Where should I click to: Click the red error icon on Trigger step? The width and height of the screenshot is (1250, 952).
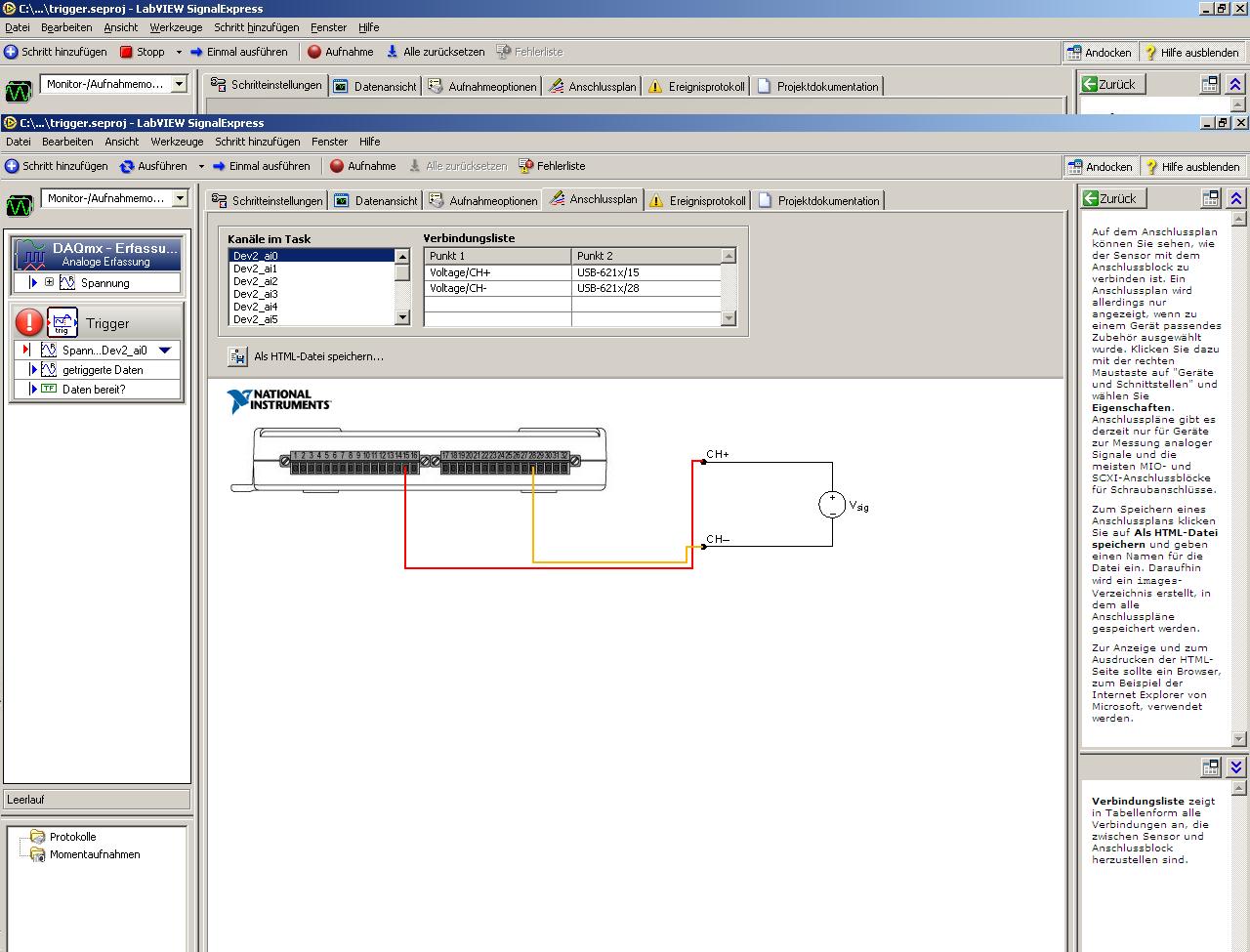click(x=29, y=322)
